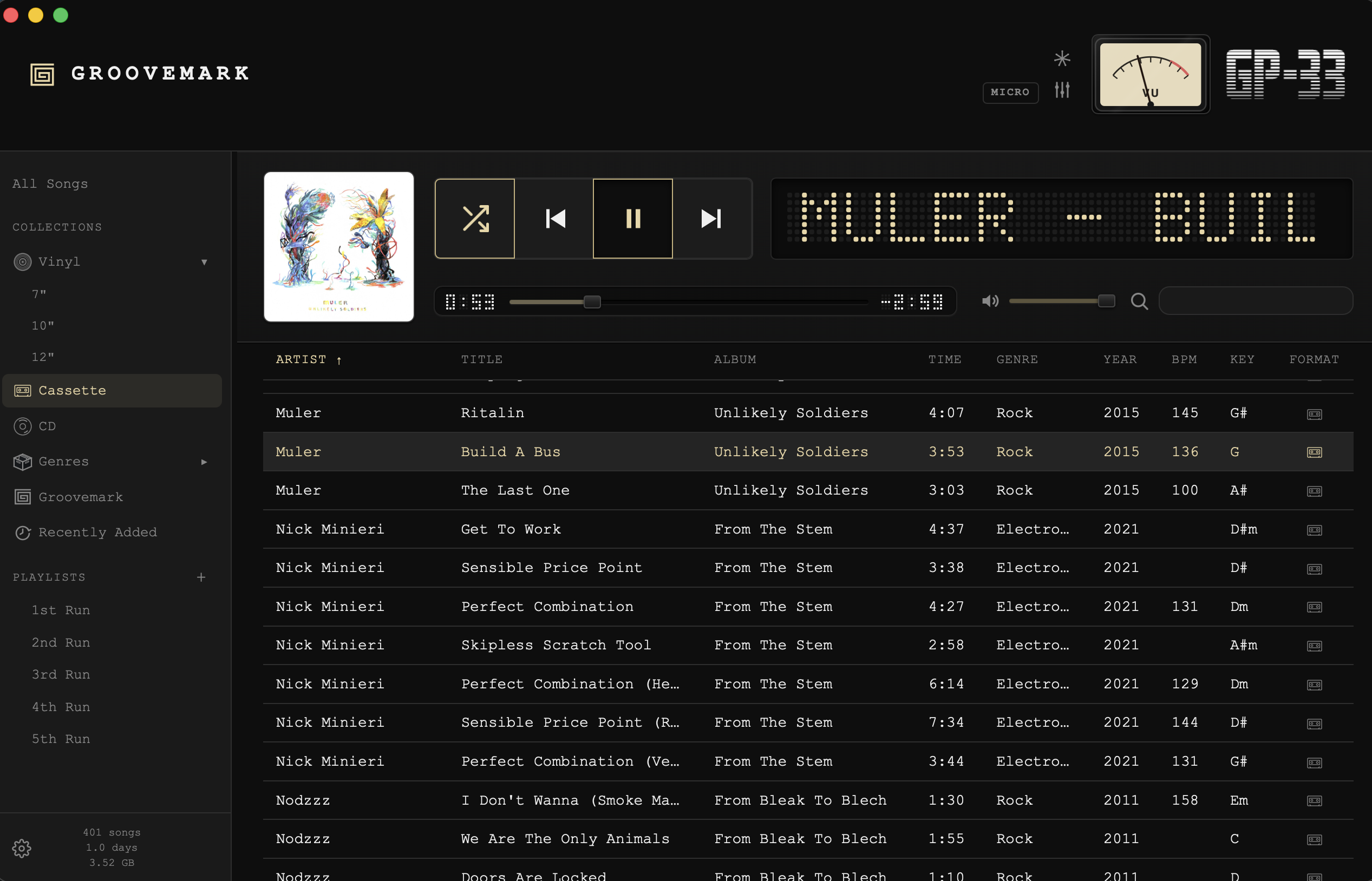Open the Unlikely Soldiers album artwork
Image resolution: width=1372 pixels, height=881 pixels.
(339, 247)
